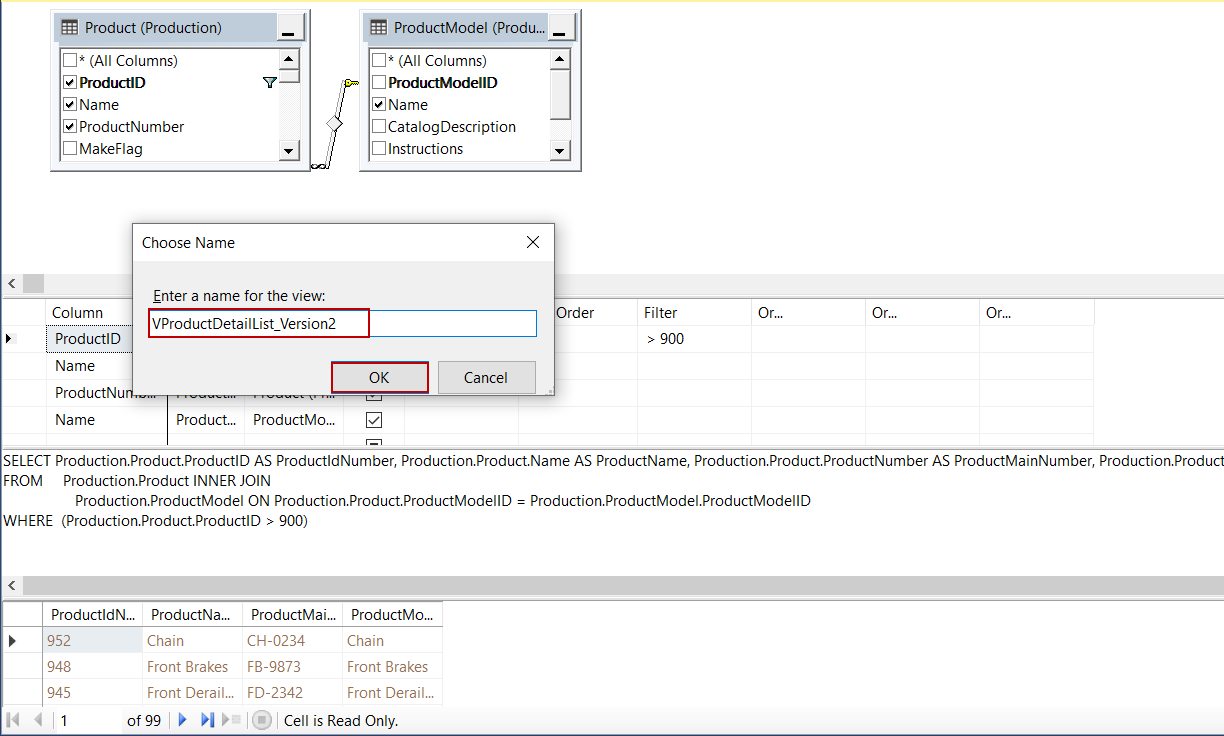Check the CatalogDescription column checkbox
Image resolution: width=1224 pixels, height=736 pixels.
379,127
